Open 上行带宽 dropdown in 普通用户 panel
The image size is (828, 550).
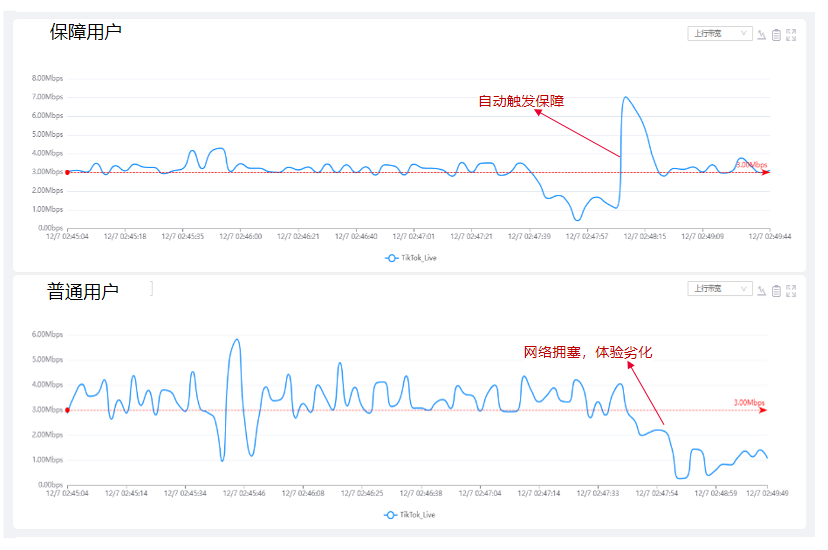pyautogui.click(x=719, y=289)
